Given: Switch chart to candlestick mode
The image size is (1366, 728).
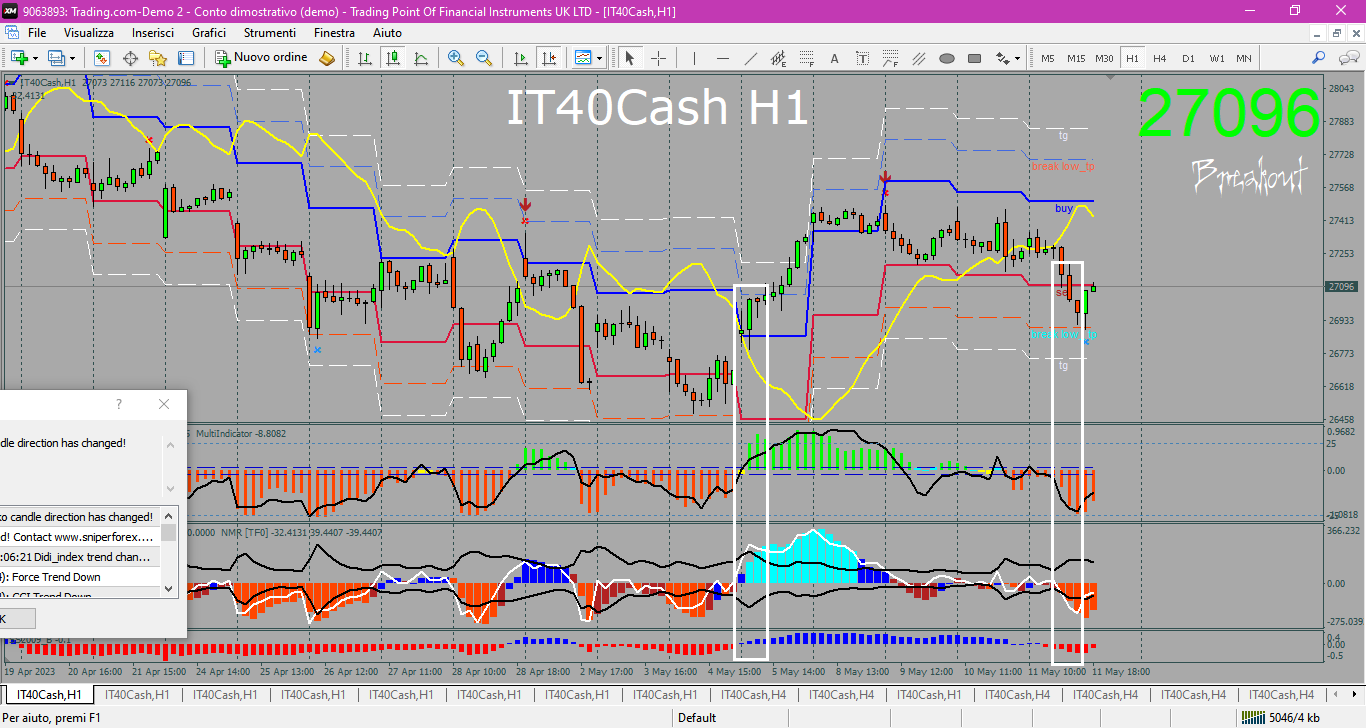Looking at the screenshot, I should pos(393,58).
